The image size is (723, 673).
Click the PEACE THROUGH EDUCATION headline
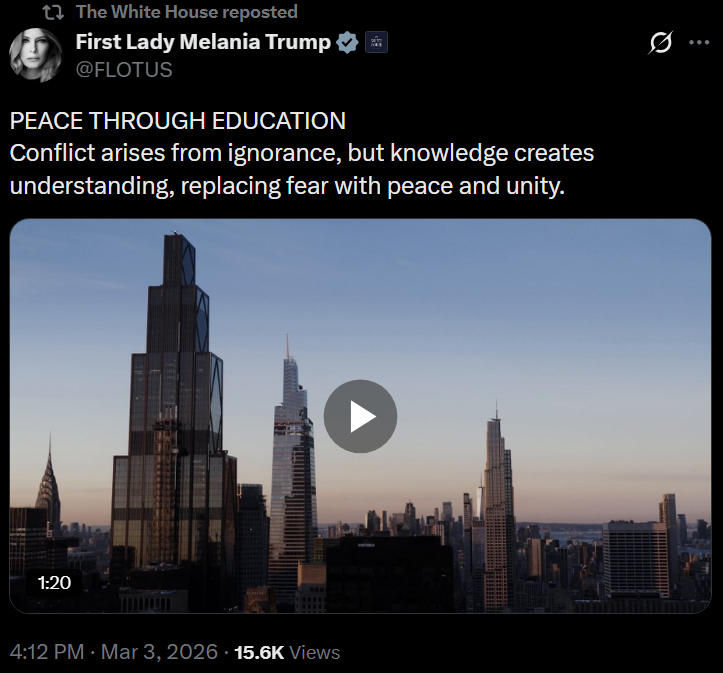point(178,121)
